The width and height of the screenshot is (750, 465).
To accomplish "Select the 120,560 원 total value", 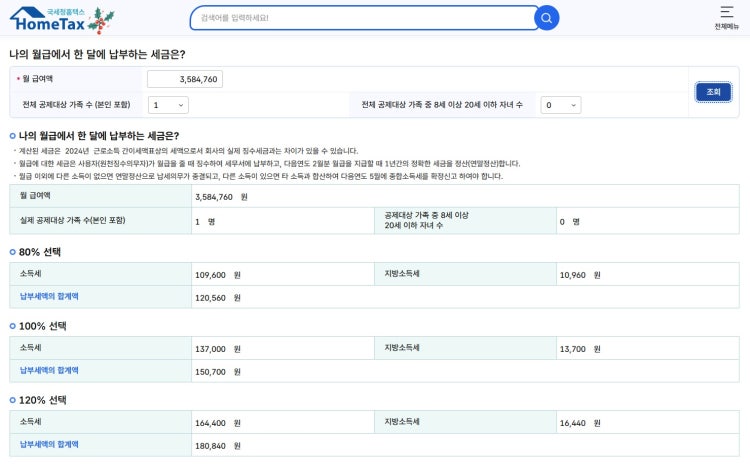I will pyautogui.click(x=218, y=298).
